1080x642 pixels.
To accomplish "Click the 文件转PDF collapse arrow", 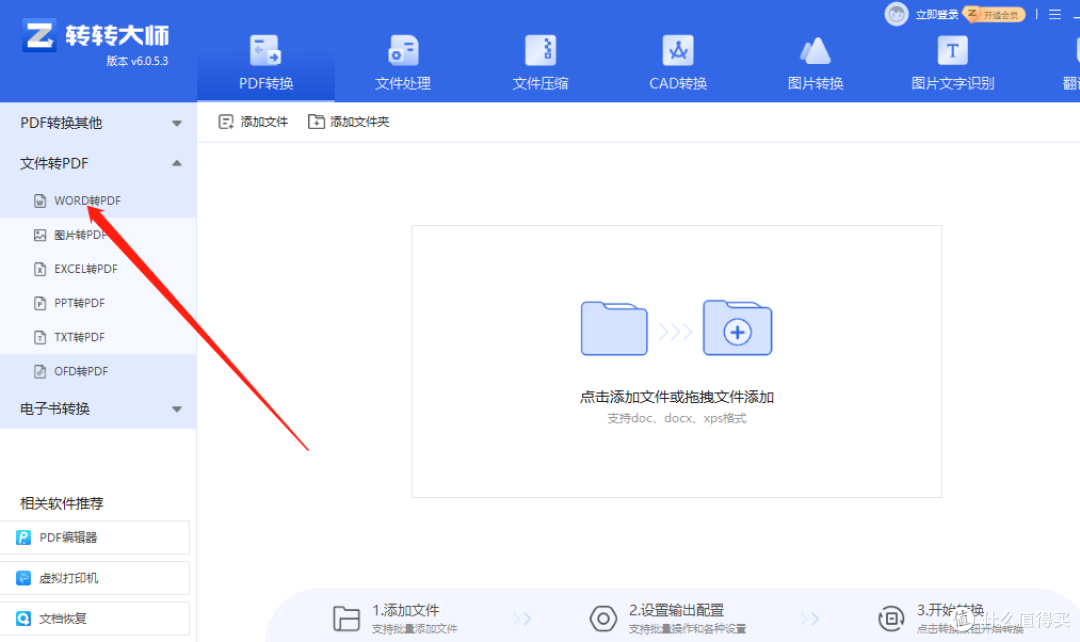I will [x=177, y=163].
